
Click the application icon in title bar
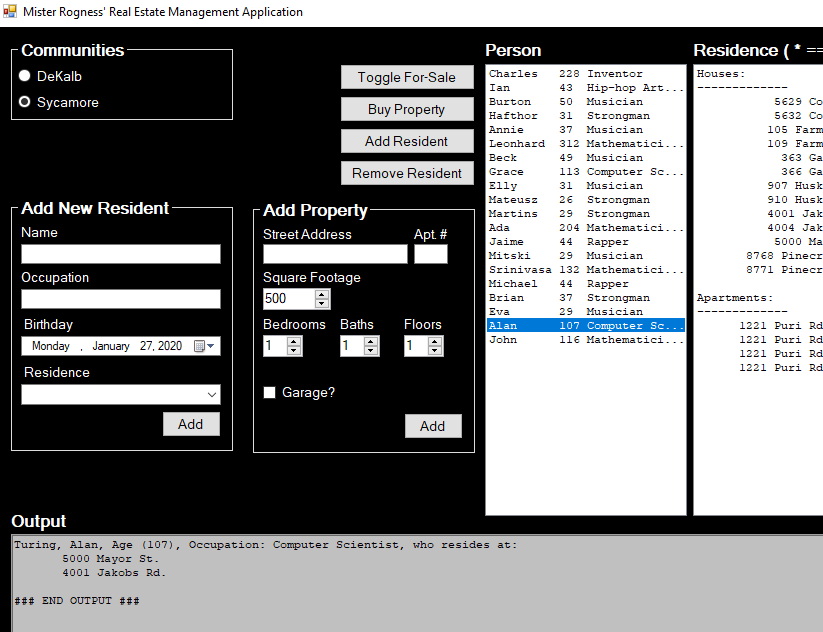click(10, 12)
